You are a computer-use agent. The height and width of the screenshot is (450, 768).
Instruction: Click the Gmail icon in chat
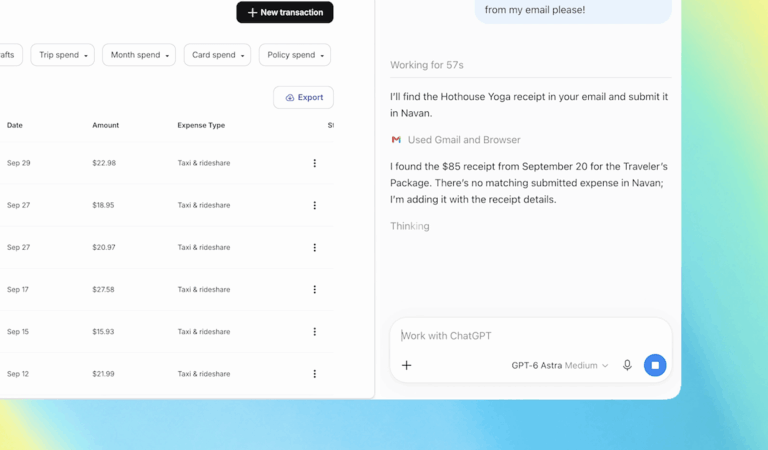click(396, 140)
